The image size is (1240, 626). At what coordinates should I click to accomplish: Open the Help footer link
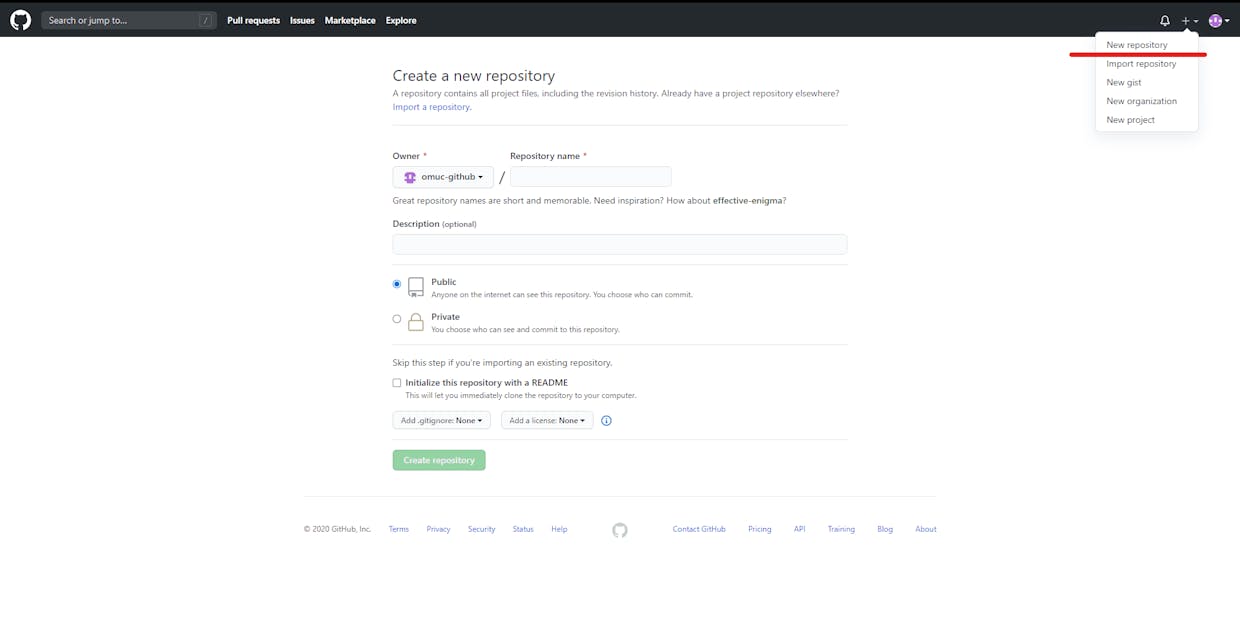pyautogui.click(x=559, y=530)
